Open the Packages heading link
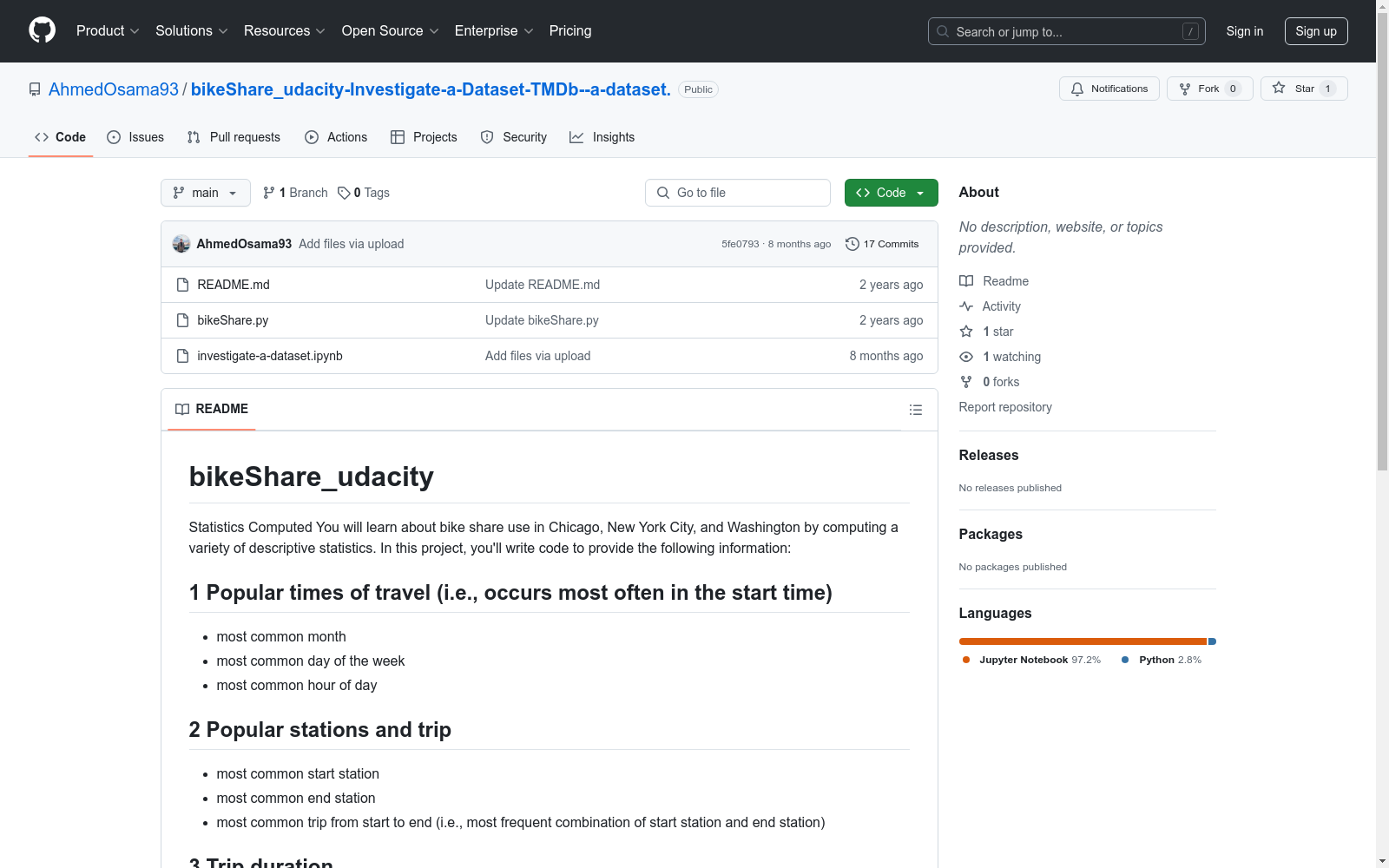Viewport: 1389px width, 868px height. pos(991,534)
